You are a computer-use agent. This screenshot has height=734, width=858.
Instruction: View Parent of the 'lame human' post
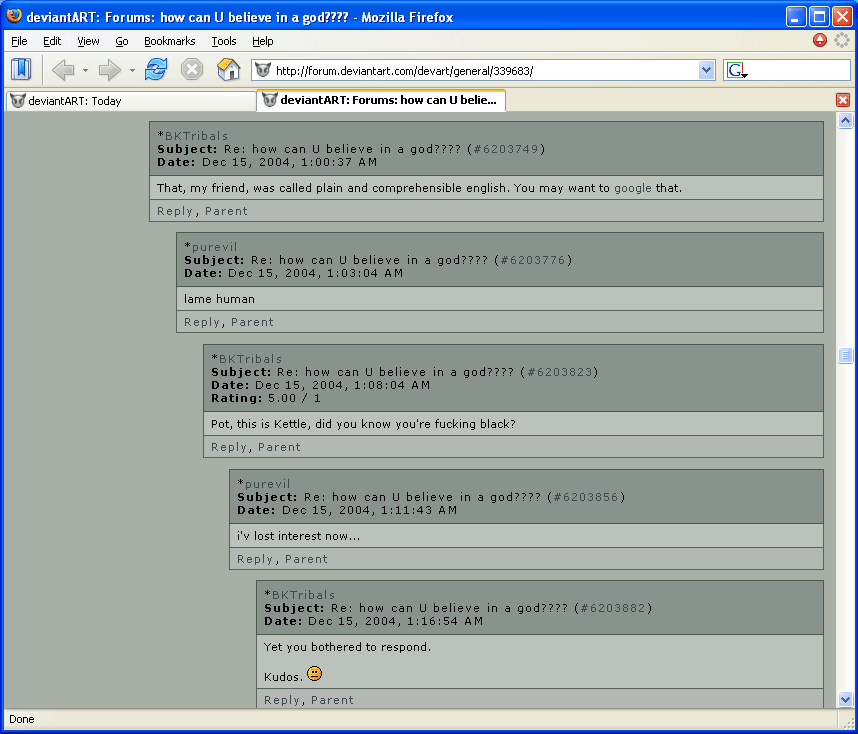click(252, 322)
